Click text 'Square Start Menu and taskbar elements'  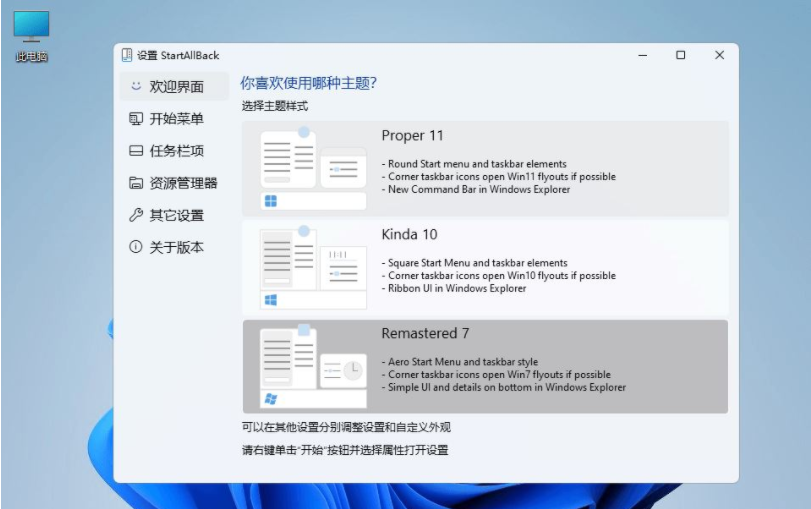pos(477,263)
